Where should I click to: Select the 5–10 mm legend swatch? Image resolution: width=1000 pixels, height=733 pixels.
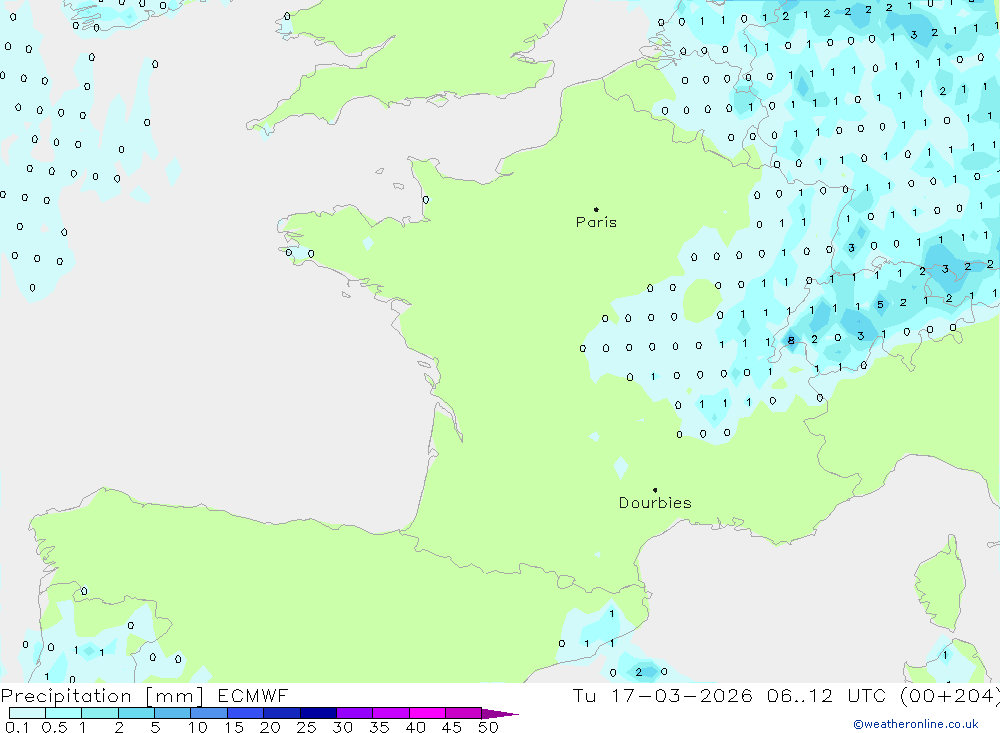point(172,713)
